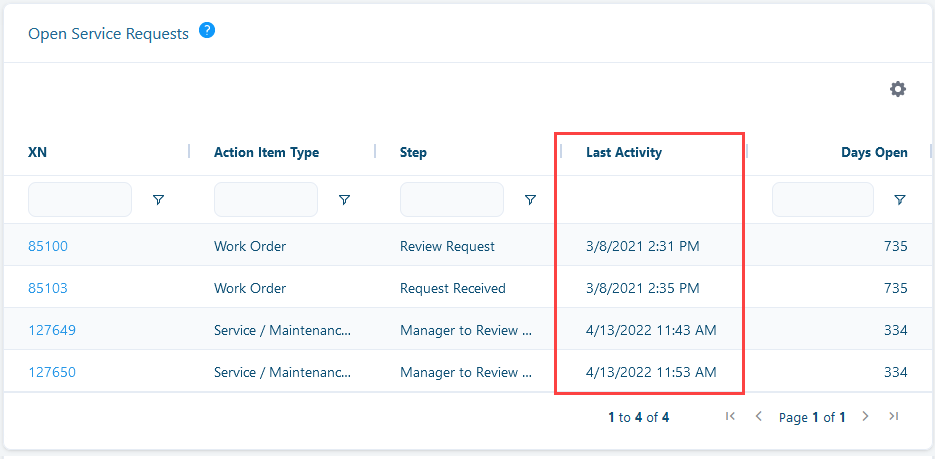
Task: Open service request 85103
Action: click(48, 289)
